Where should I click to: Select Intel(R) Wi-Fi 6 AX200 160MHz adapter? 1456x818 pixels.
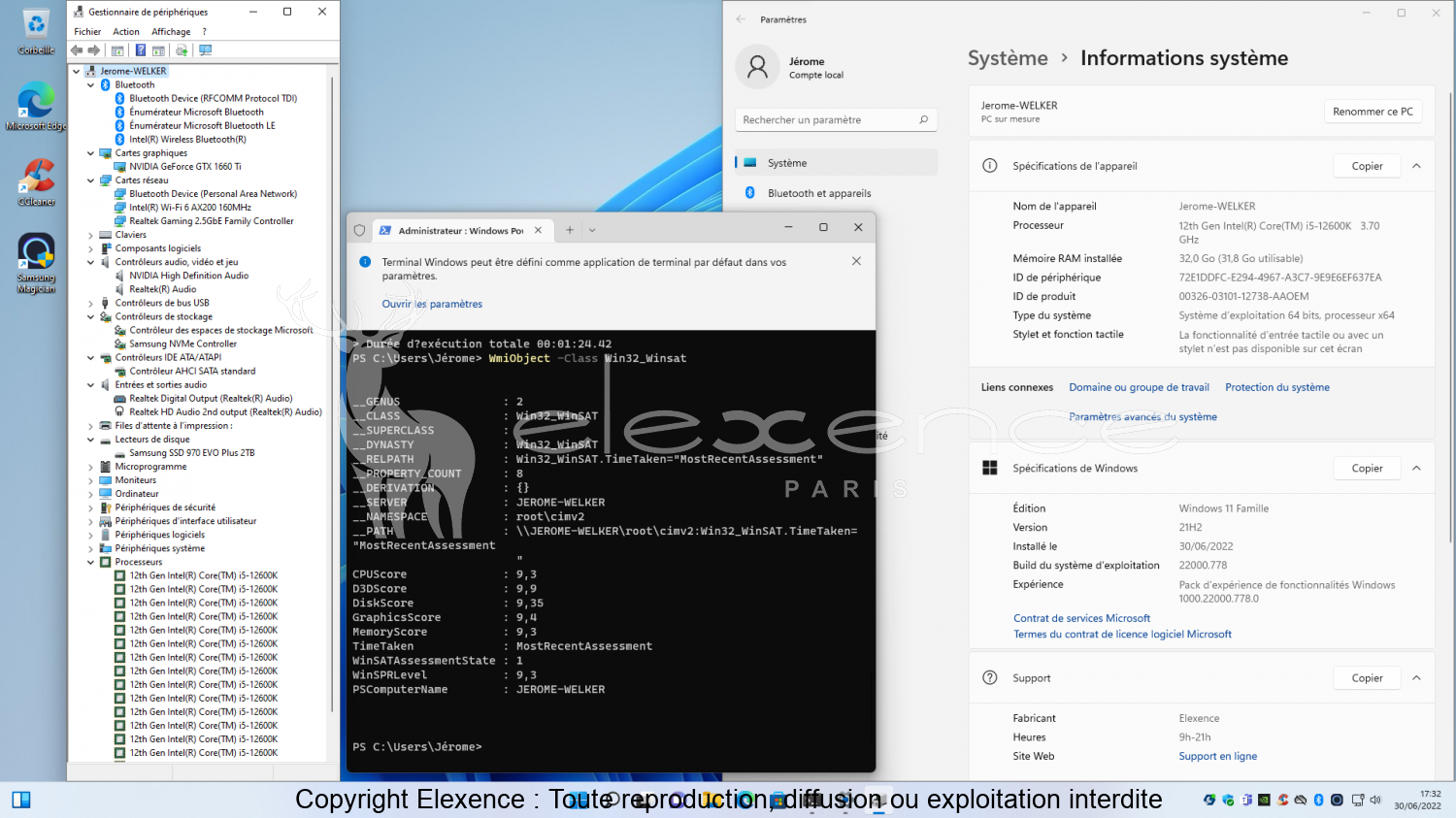click(x=189, y=208)
